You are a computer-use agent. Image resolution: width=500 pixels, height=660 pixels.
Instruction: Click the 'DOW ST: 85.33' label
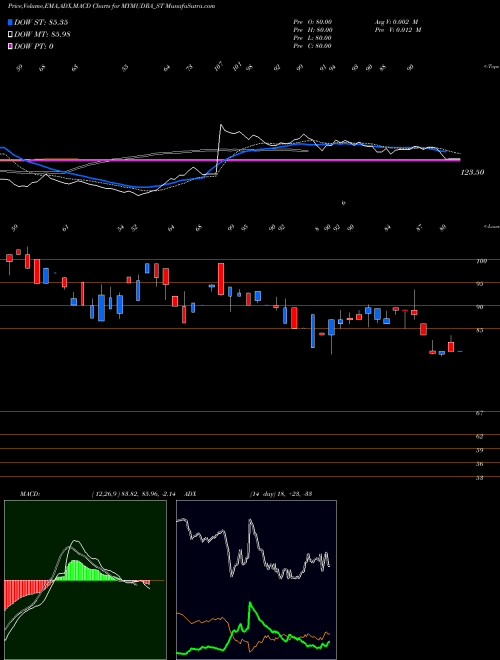point(41,22)
